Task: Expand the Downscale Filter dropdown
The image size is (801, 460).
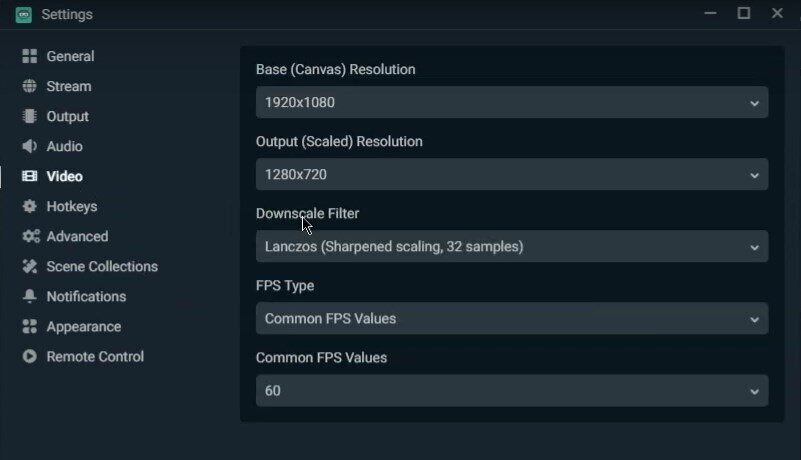Action: [512, 247]
